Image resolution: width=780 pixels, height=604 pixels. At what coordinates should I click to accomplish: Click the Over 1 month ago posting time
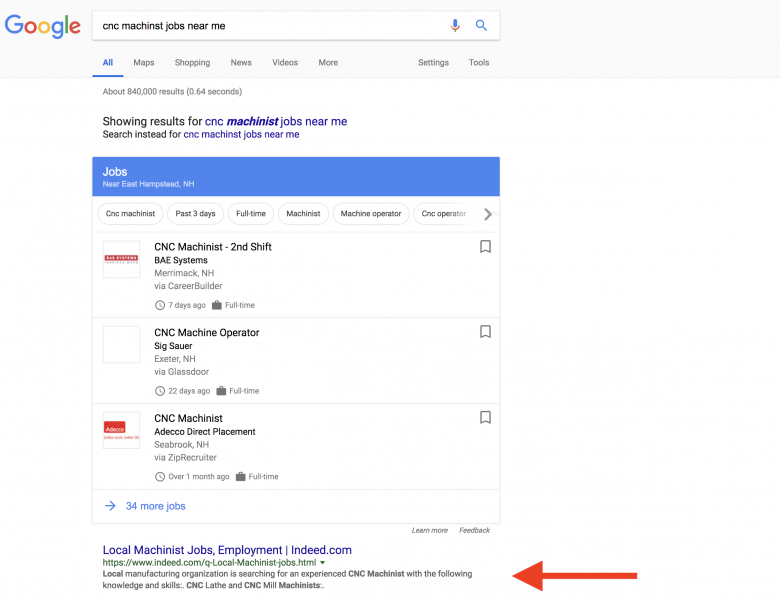[x=199, y=477]
